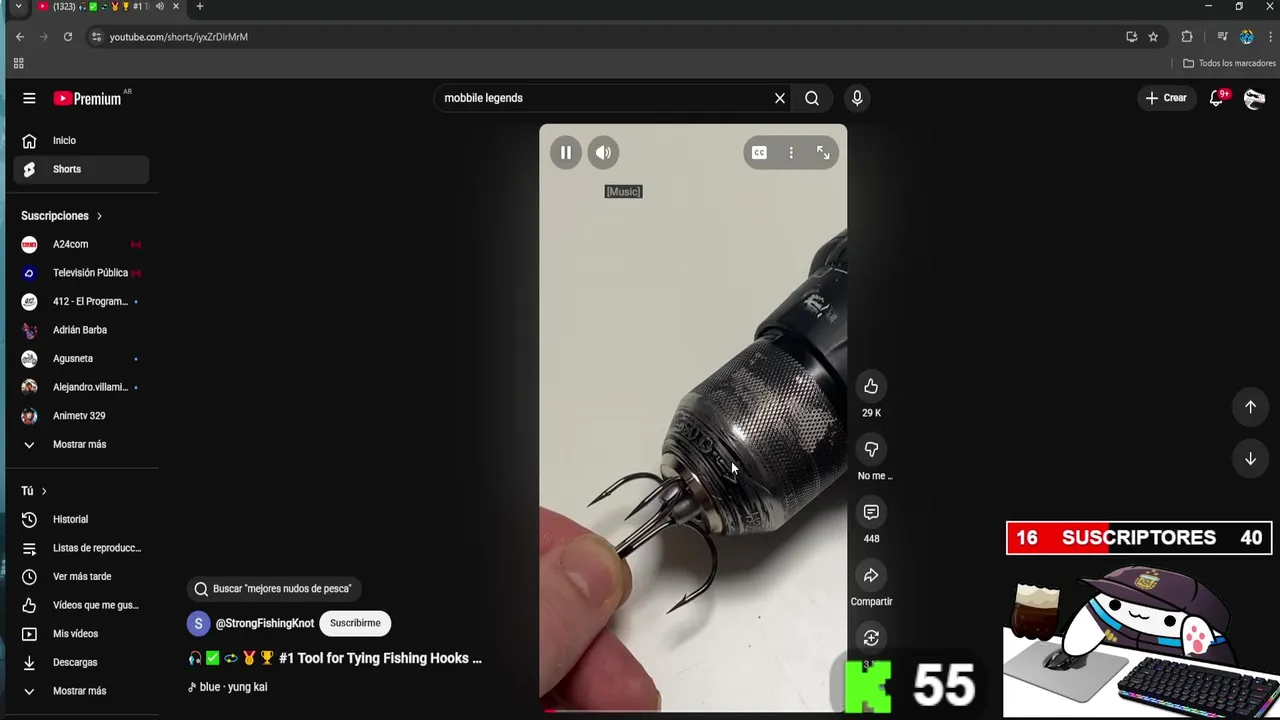The height and width of the screenshot is (720, 1280).
Task: Enter fullscreen on the Short
Action: (x=823, y=153)
